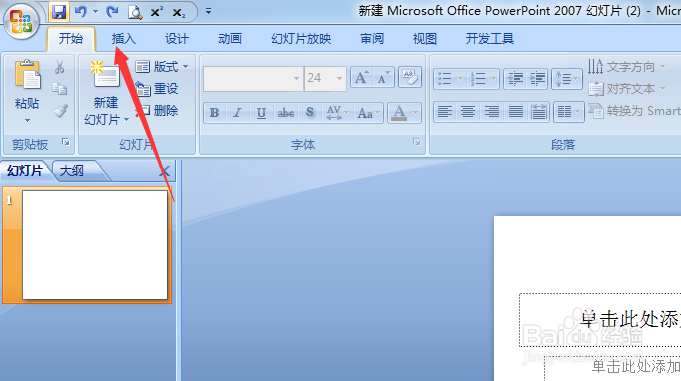The image size is (681, 381).
Task: Copy the selection
Action: (60, 89)
